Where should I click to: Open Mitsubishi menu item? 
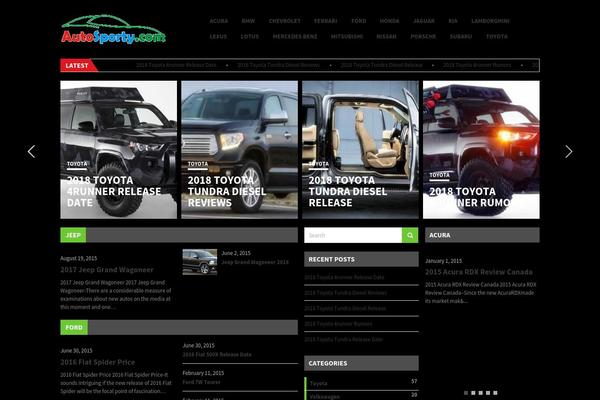coord(347,36)
